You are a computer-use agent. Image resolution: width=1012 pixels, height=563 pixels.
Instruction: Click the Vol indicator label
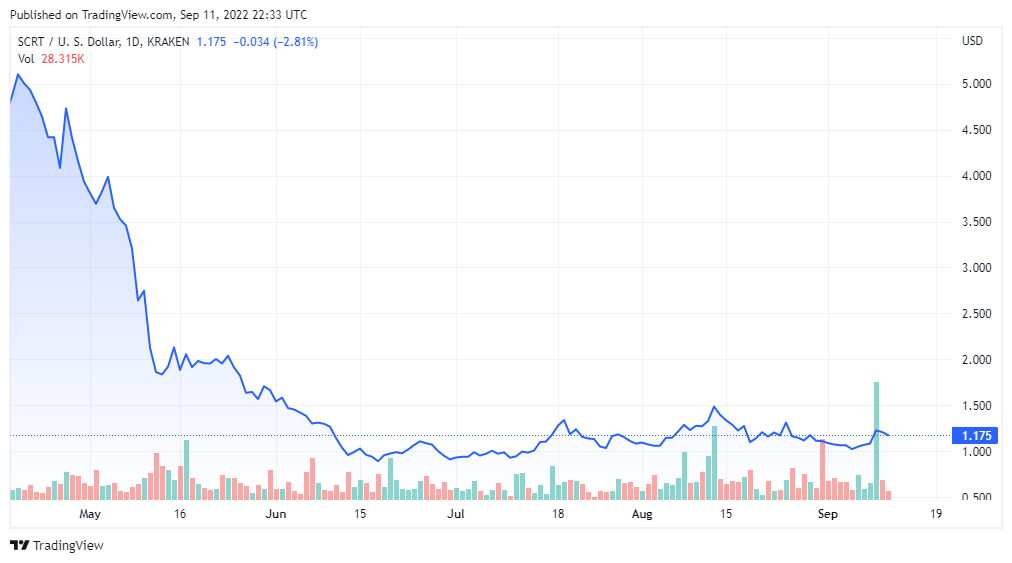point(26,59)
